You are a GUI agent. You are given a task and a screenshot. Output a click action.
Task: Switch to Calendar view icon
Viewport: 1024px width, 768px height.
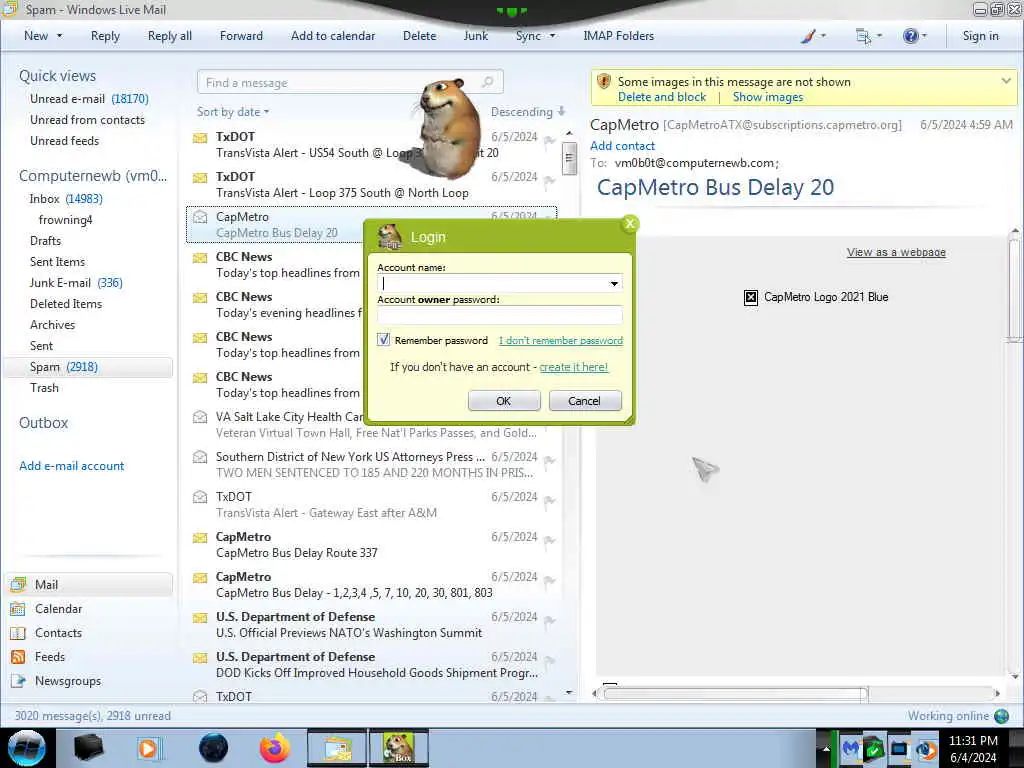18,609
